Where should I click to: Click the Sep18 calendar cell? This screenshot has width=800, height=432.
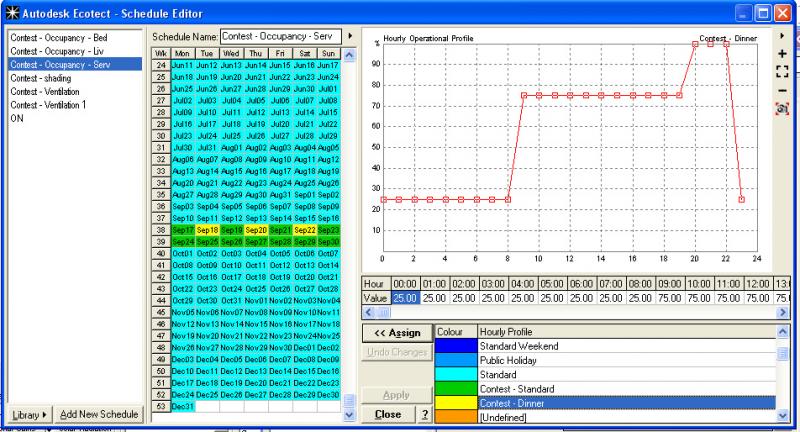tap(207, 230)
